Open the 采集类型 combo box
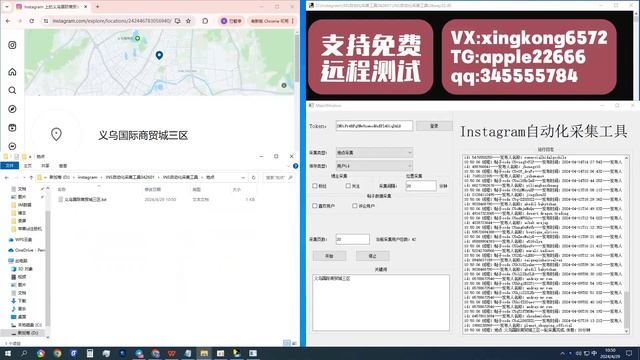This screenshot has height=360, width=640. [x=374, y=153]
